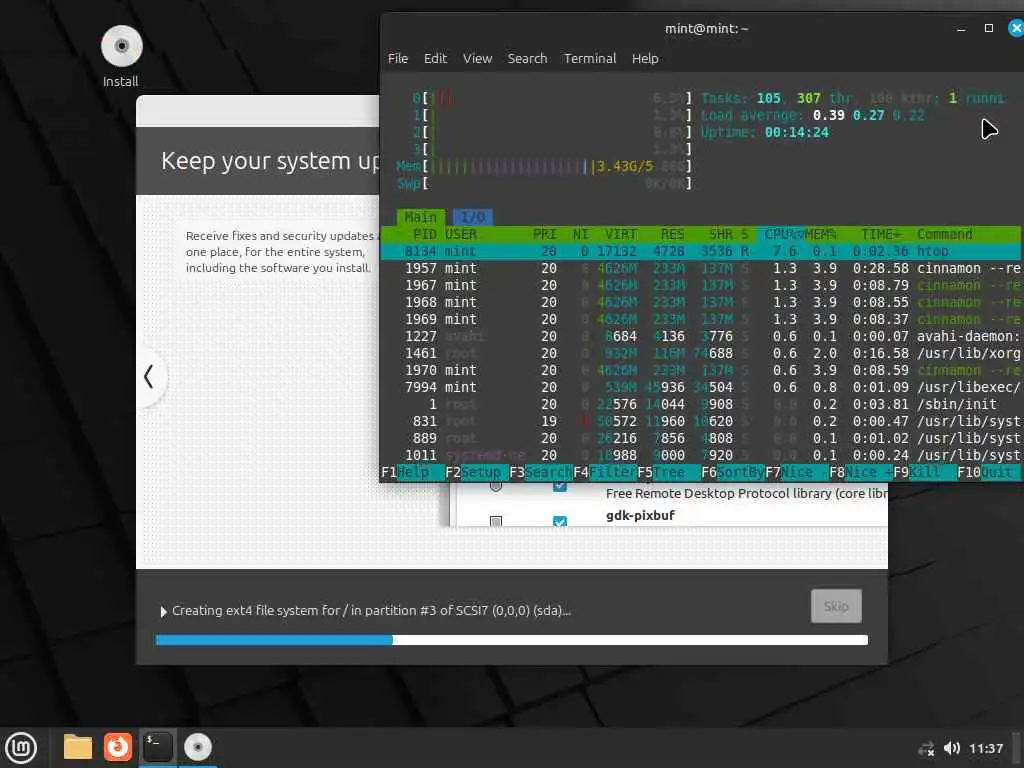Open the terminal Edit menu
Image resolution: width=1024 pixels, height=768 pixels.
click(x=435, y=59)
